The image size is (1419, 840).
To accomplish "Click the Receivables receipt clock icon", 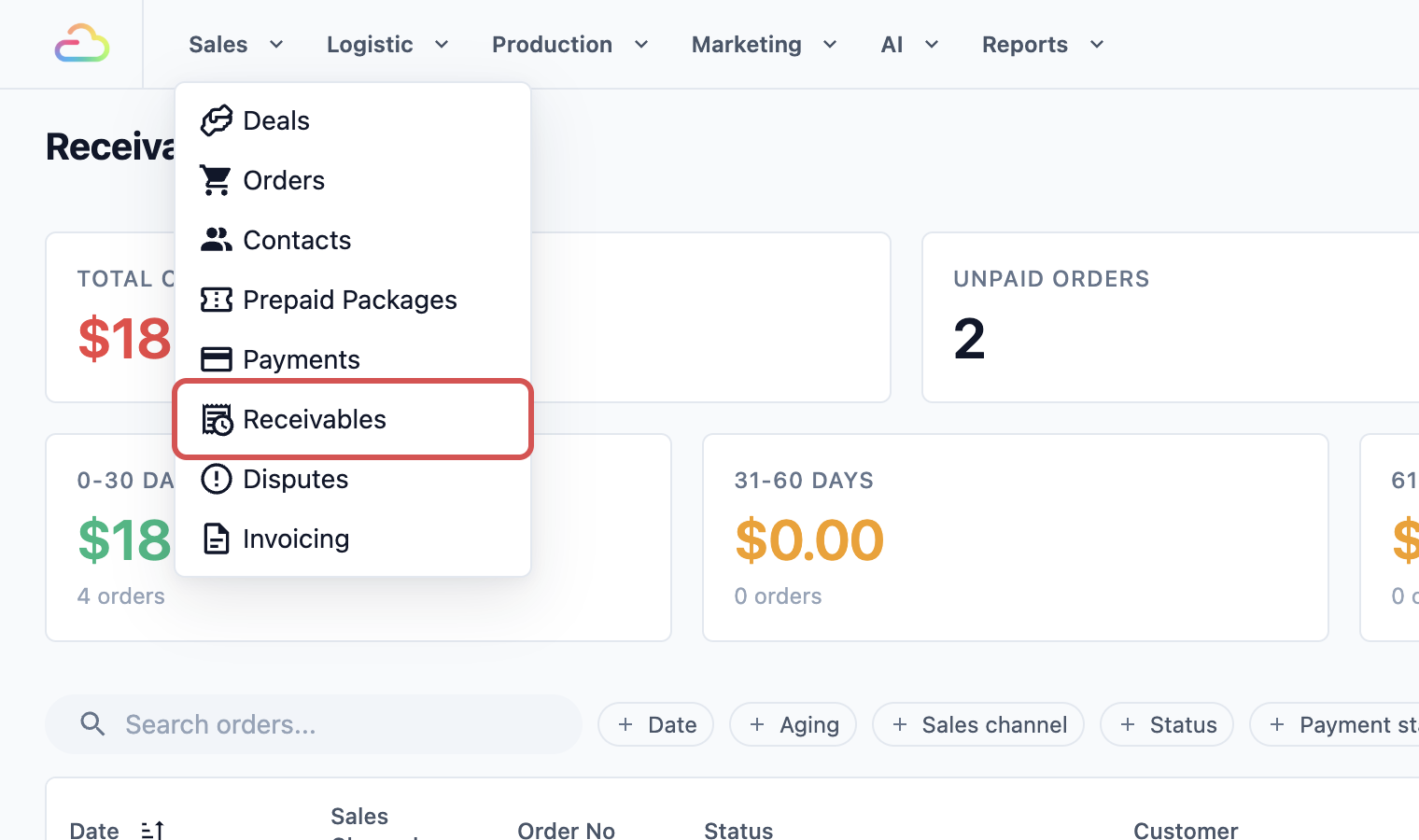I will [x=218, y=420].
